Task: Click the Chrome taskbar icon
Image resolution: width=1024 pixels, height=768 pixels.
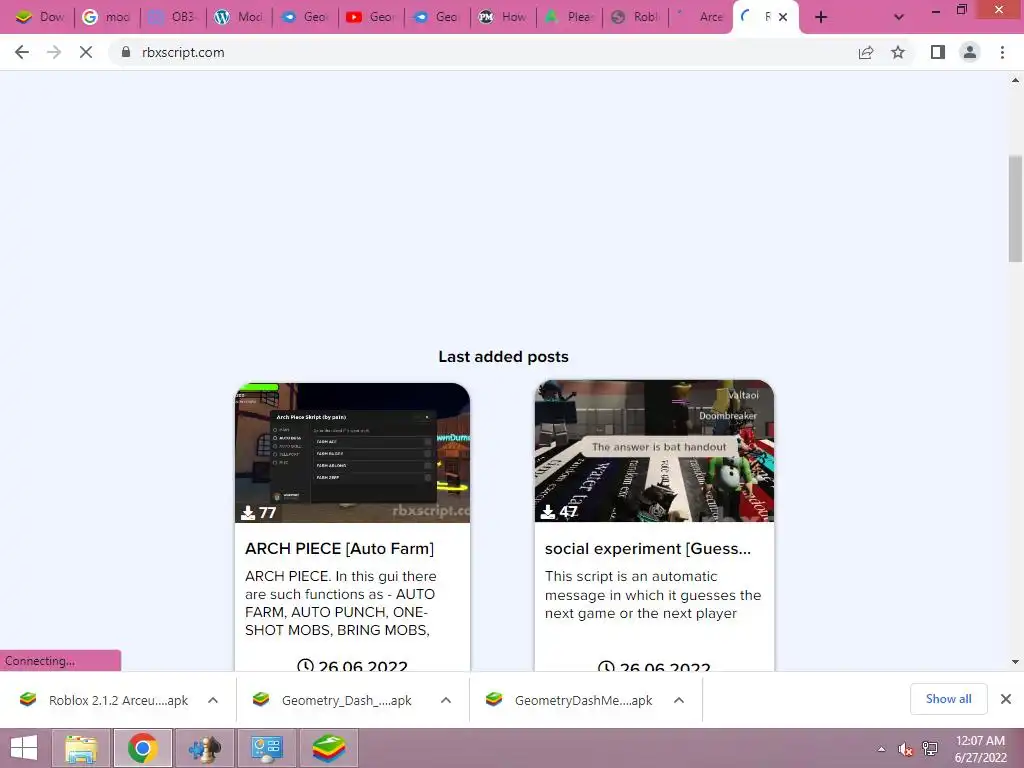Action: coord(143,748)
